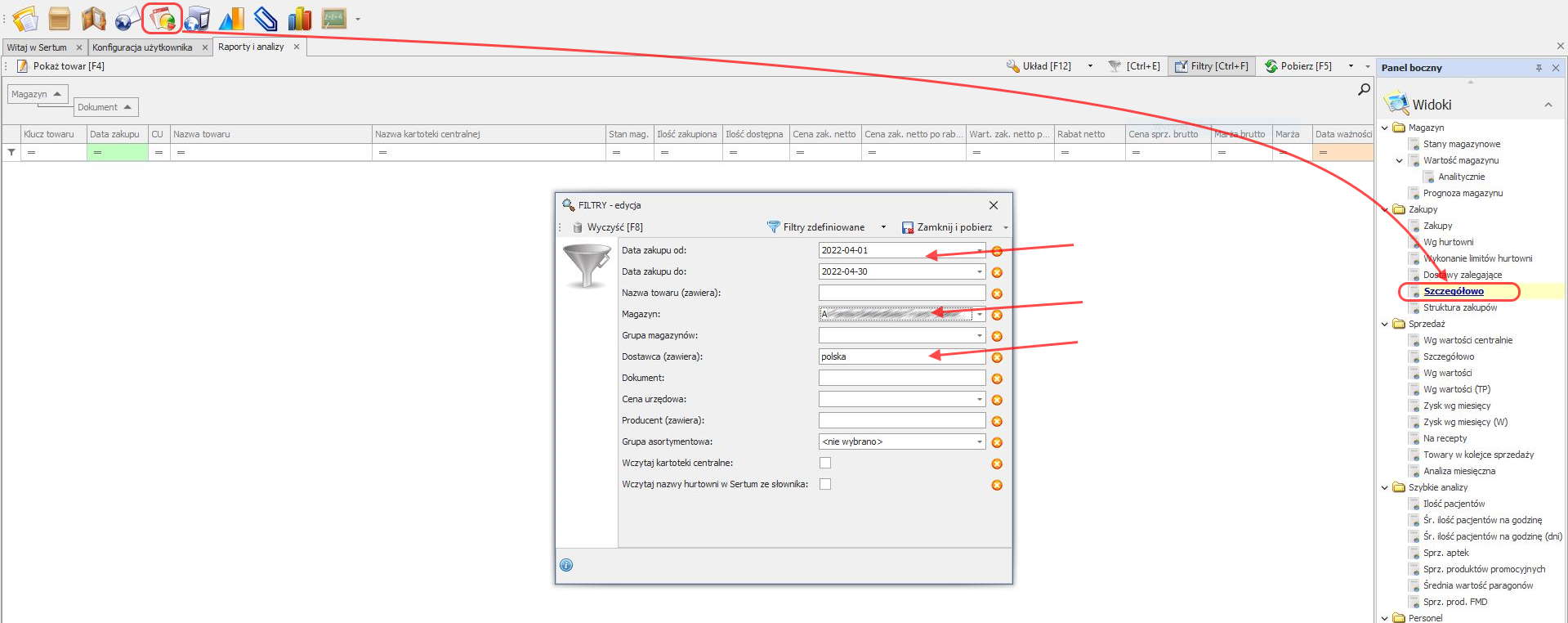Clear the Dostawca filter with orange X
The width and height of the screenshot is (1568, 623).
[x=997, y=357]
